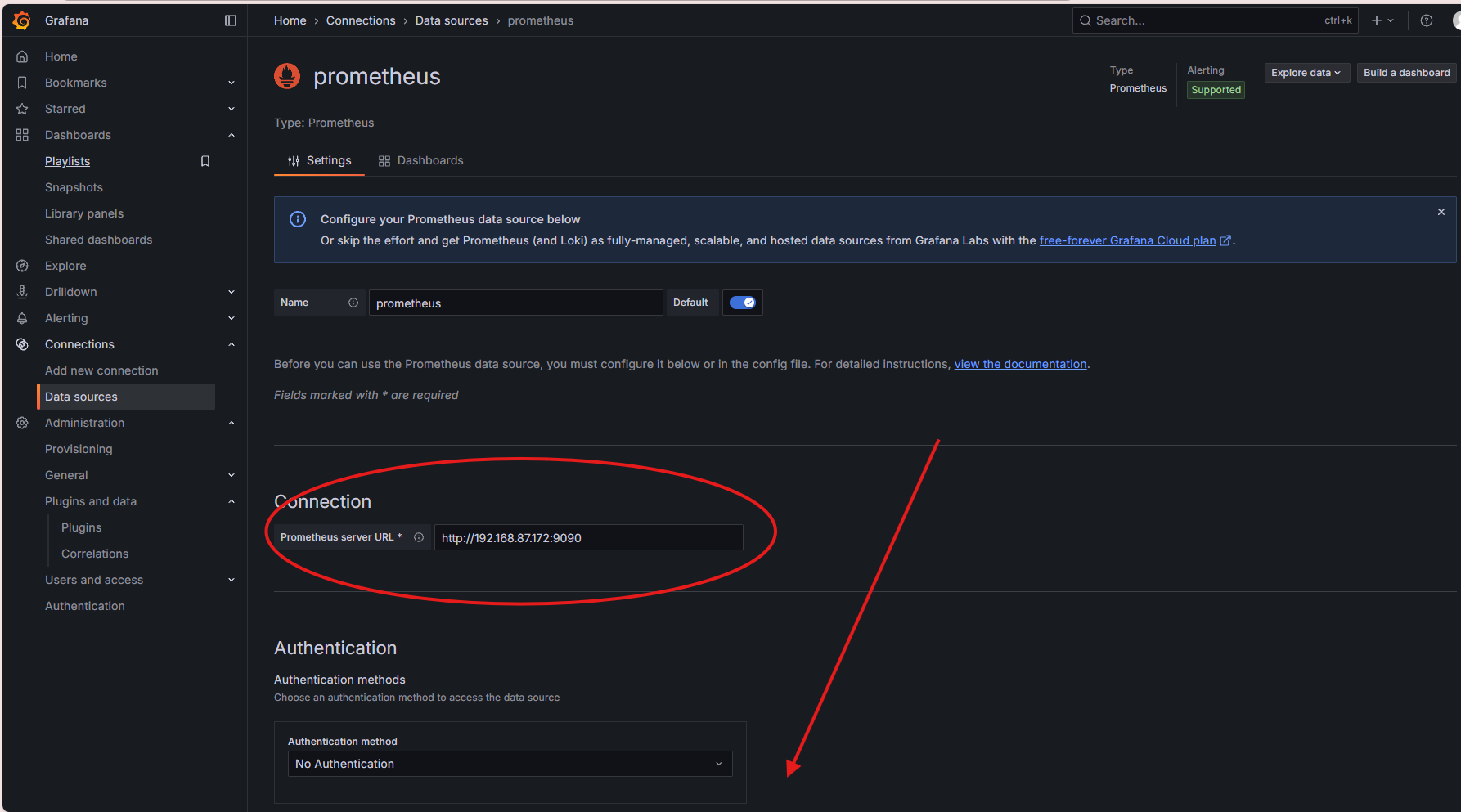Open Library panels in the sidebar
This screenshot has height=812, width=1461.
(84, 213)
